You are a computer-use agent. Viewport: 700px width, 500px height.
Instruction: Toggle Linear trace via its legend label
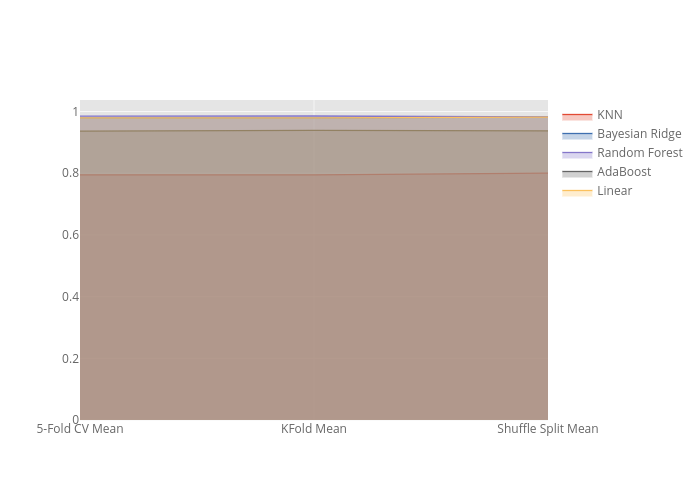[x=614, y=191]
